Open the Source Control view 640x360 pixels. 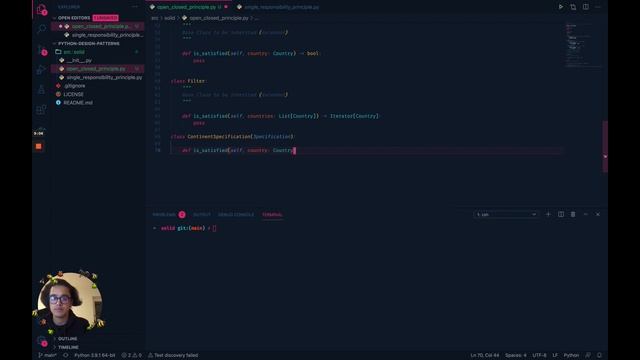click(x=42, y=50)
